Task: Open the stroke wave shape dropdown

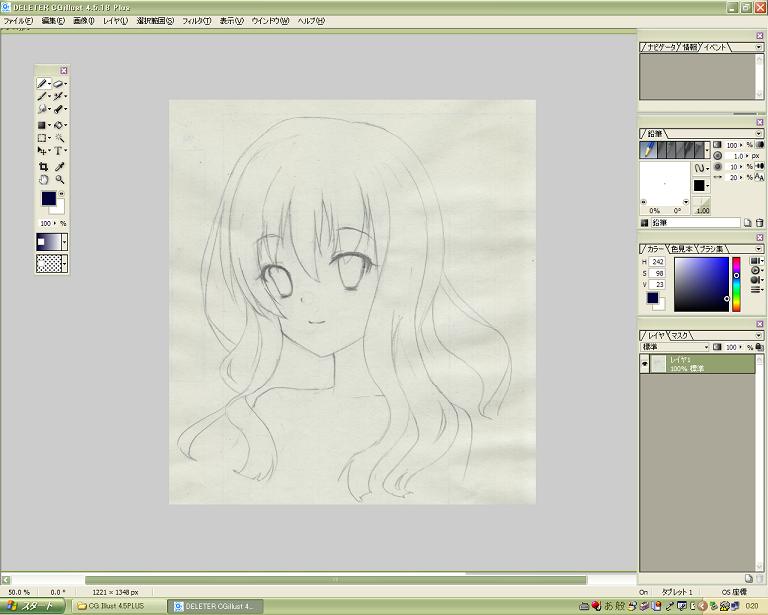Action: pyautogui.click(x=701, y=168)
